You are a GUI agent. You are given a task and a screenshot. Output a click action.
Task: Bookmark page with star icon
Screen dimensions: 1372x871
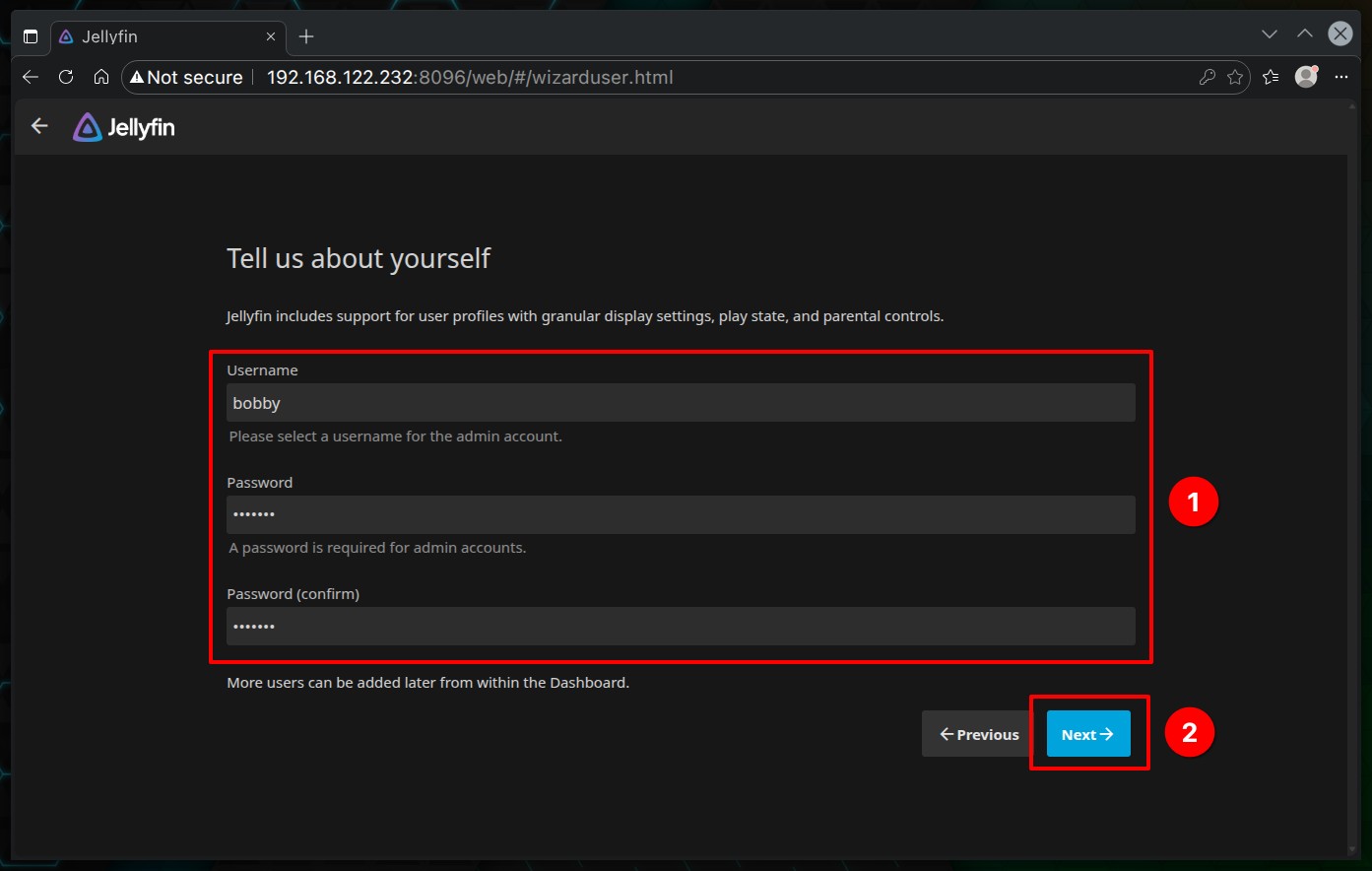pos(1235,77)
